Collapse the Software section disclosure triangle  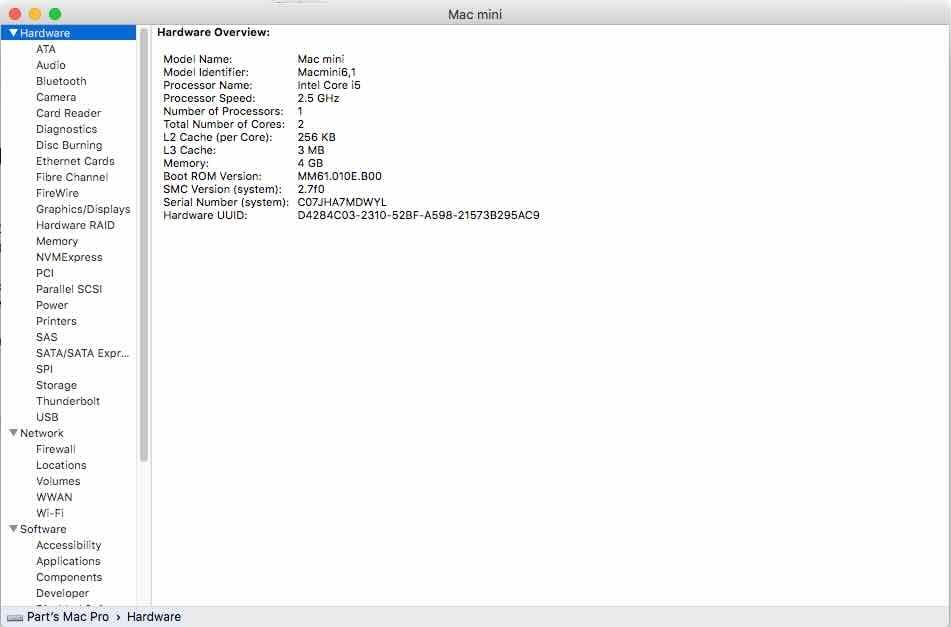[x=13, y=529]
